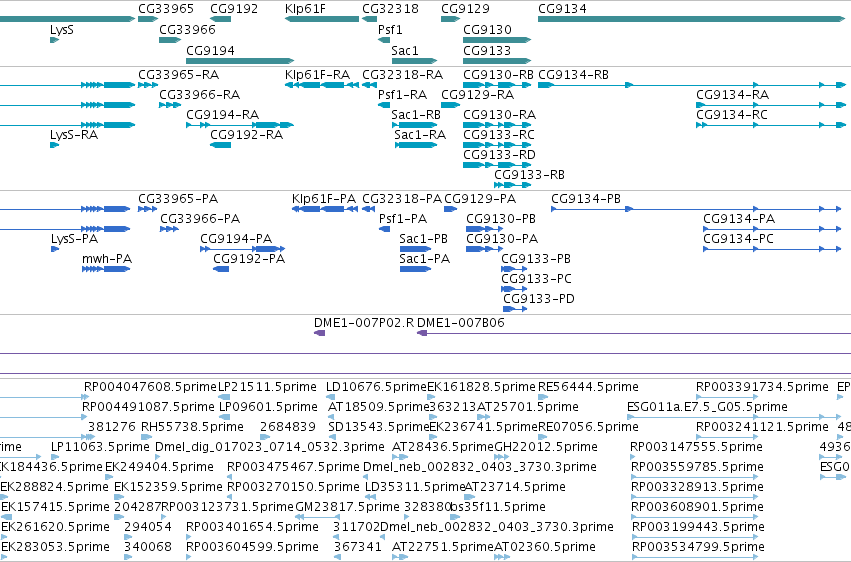Image resolution: width=851 pixels, height=562 pixels.
Task: Click the Sac1 gene label
Action: pyautogui.click(x=405, y=50)
